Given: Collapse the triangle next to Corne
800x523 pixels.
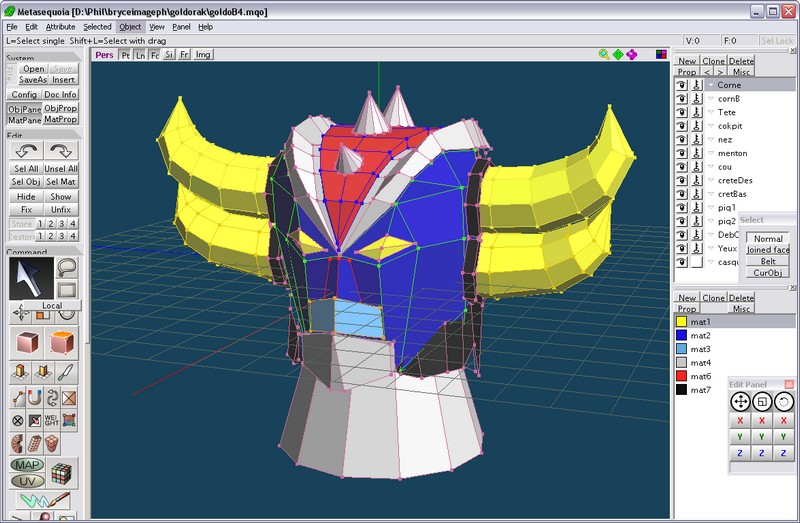Looking at the screenshot, I should [x=711, y=85].
